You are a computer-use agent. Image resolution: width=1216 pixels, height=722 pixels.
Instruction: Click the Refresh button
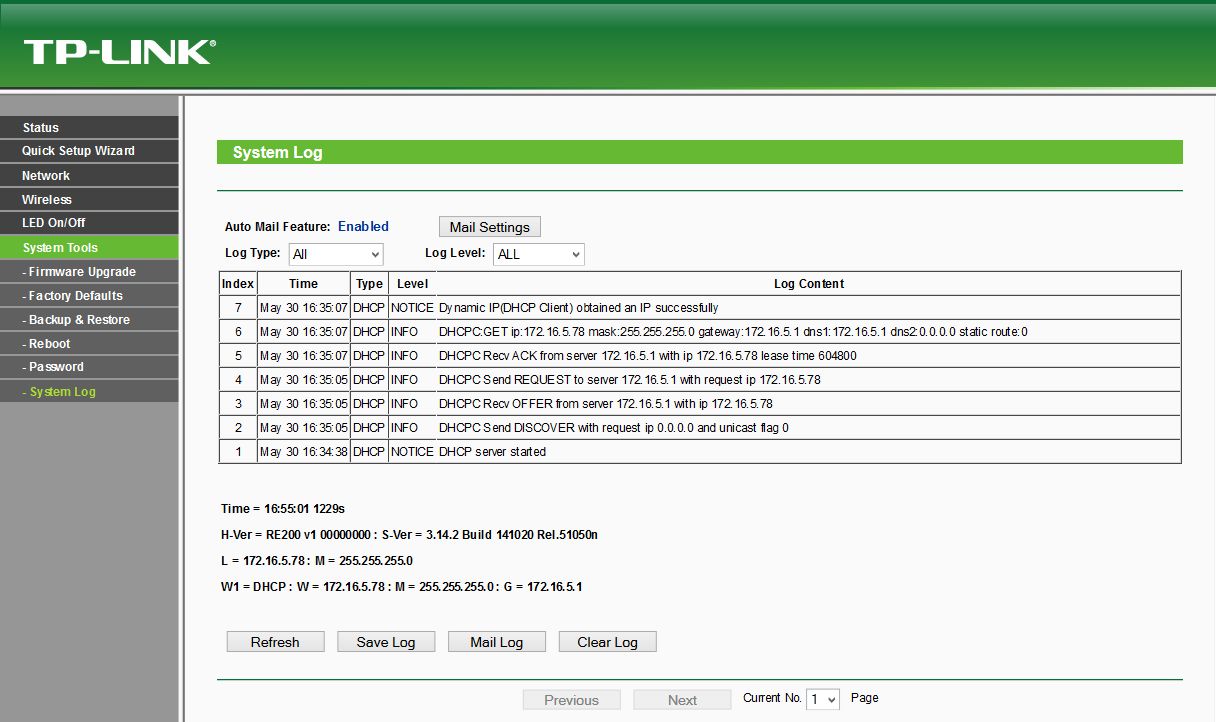pos(275,642)
